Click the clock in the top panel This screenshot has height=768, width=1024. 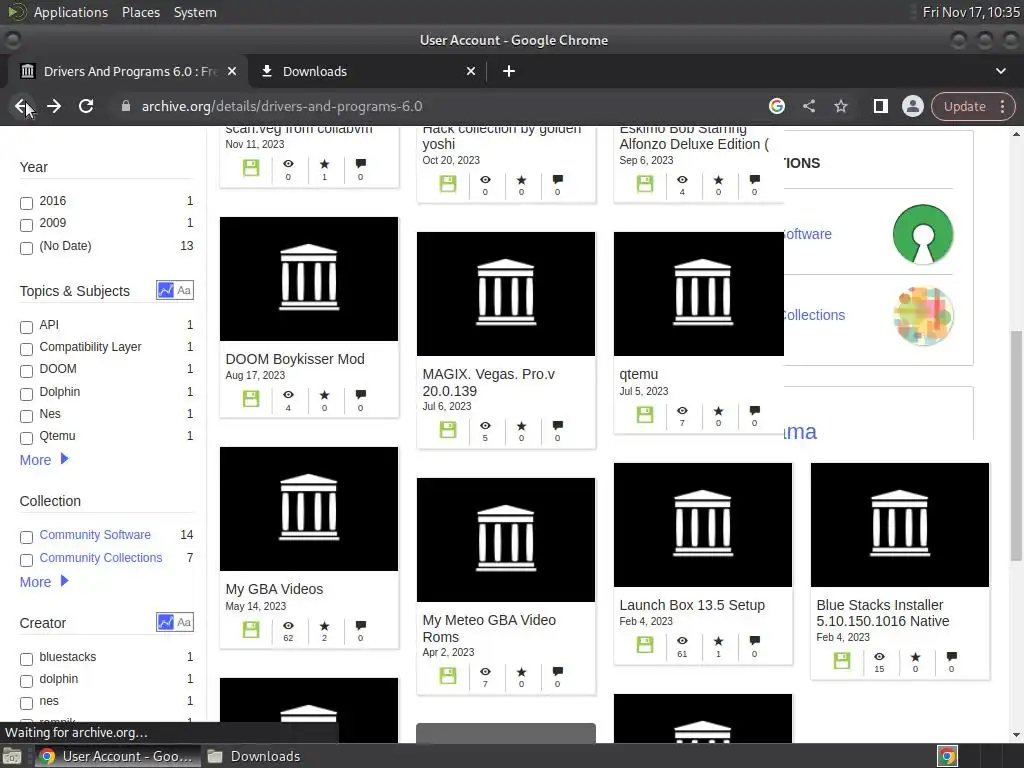click(970, 12)
